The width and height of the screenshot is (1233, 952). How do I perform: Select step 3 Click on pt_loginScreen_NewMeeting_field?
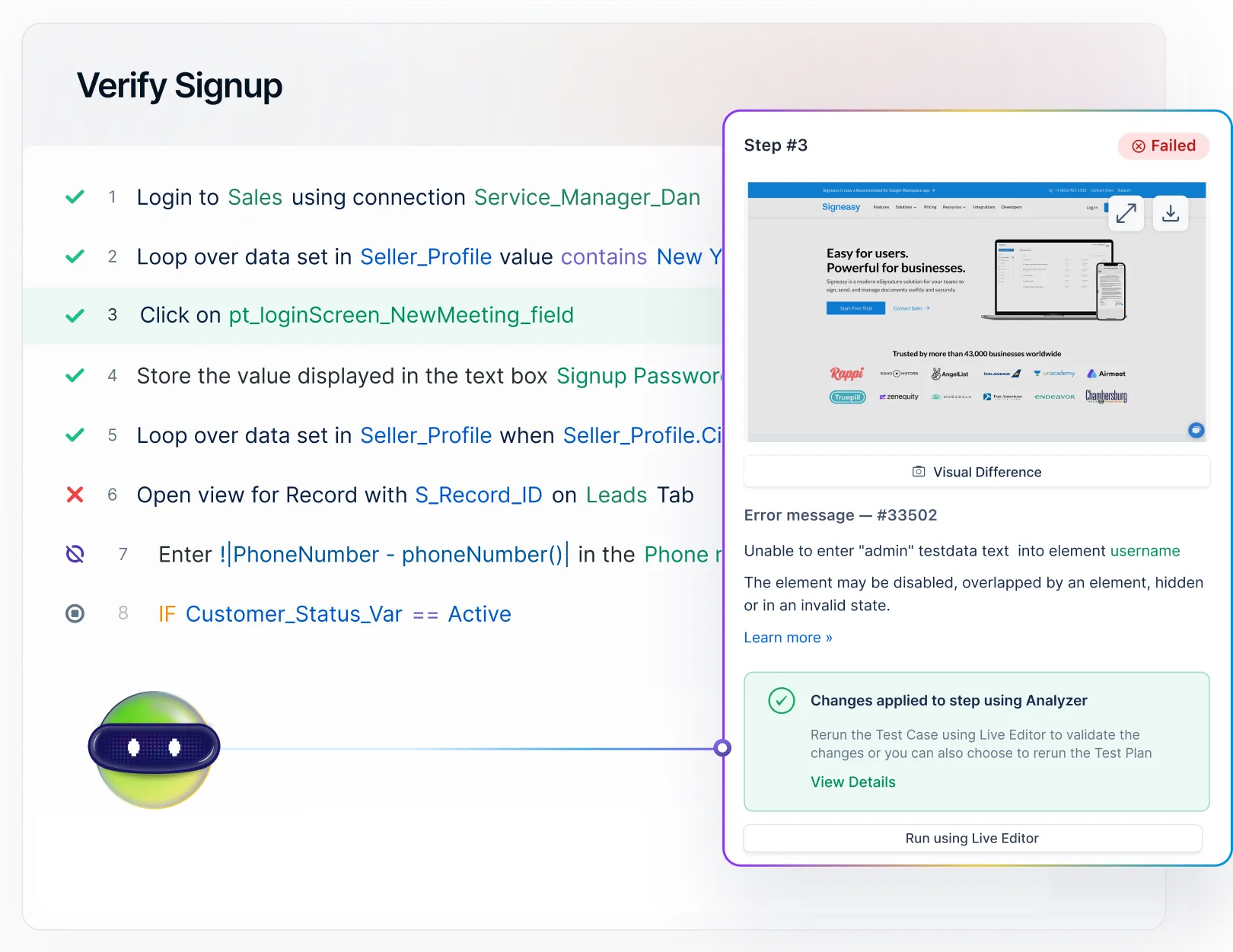356,315
